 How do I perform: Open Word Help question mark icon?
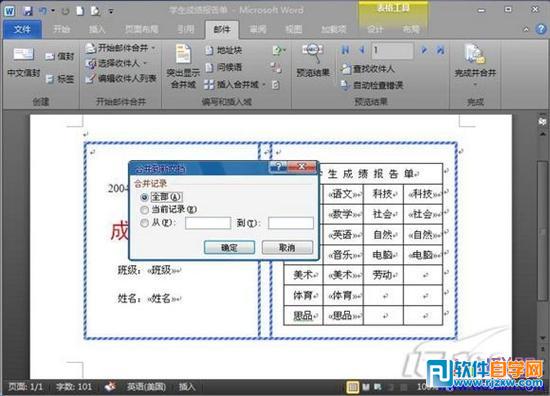point(541,29)
